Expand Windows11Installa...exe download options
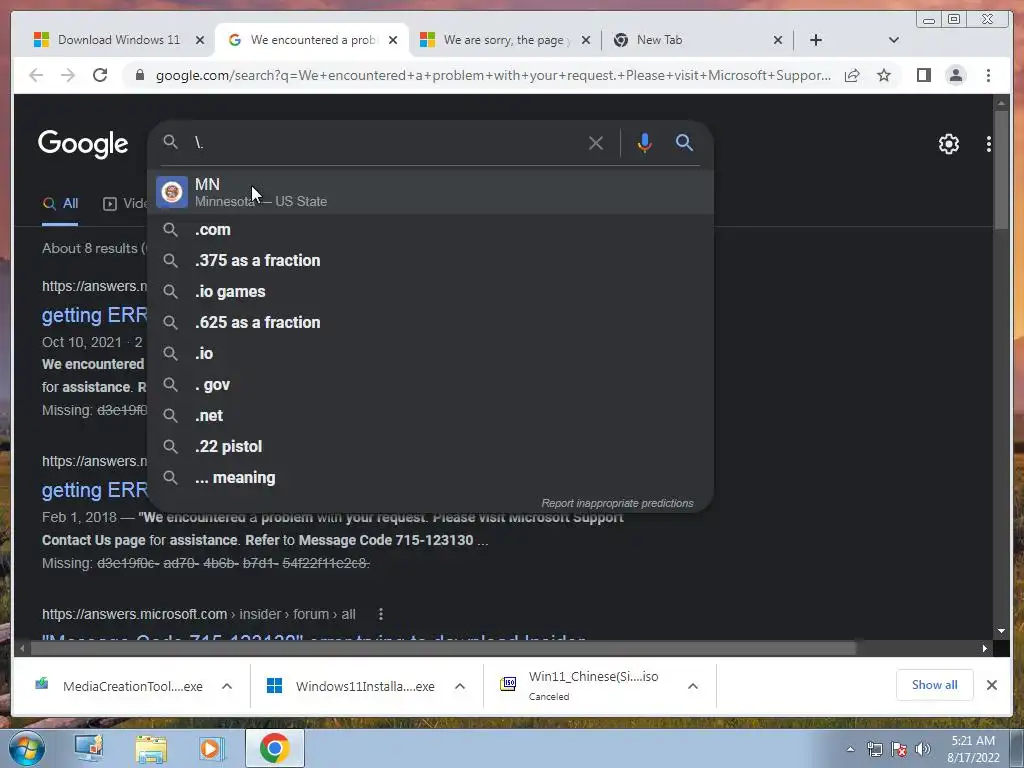Viewport: 1024px width, 768px height. point(460,686)
